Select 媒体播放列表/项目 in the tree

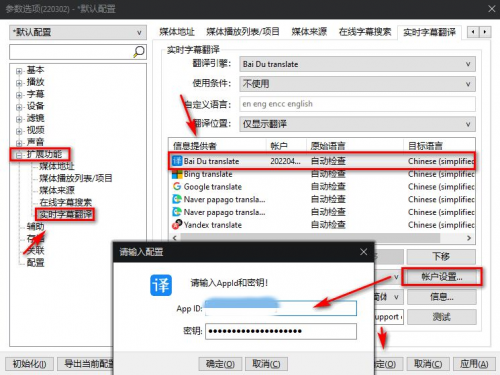(76, 178)
